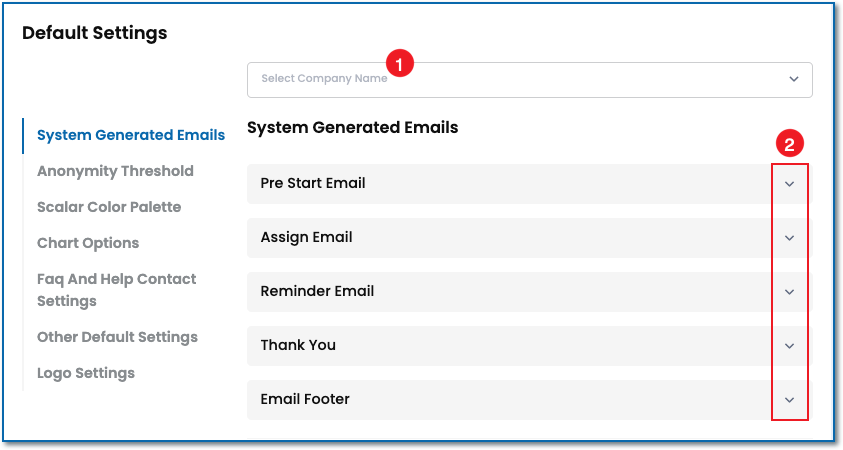Select Faq And Help Contact Settings
The image size is (843, 450).
click(x=116, y=290)
